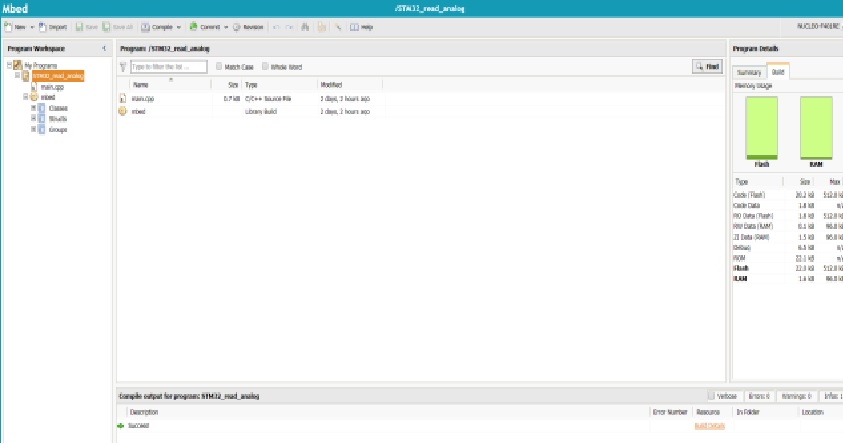Select main.cpp file in file list

click(x=142, y=99)
